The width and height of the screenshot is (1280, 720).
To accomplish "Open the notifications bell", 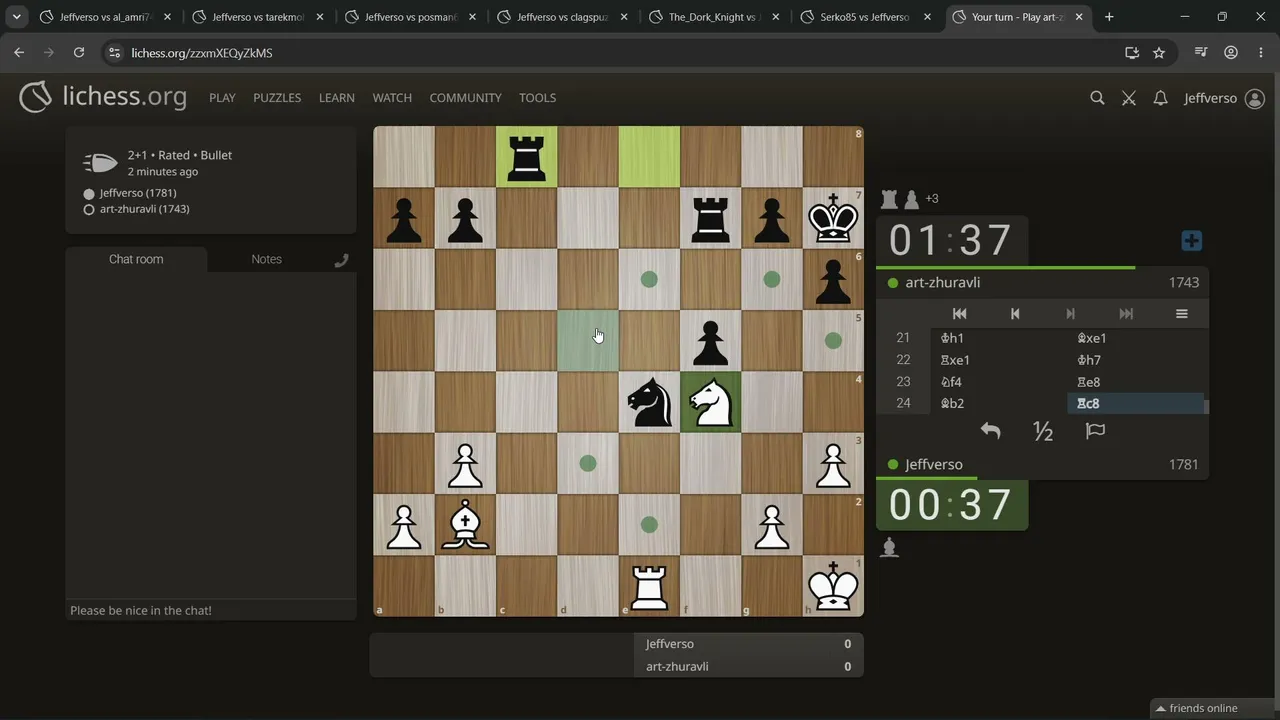I will pos(1160,98).
